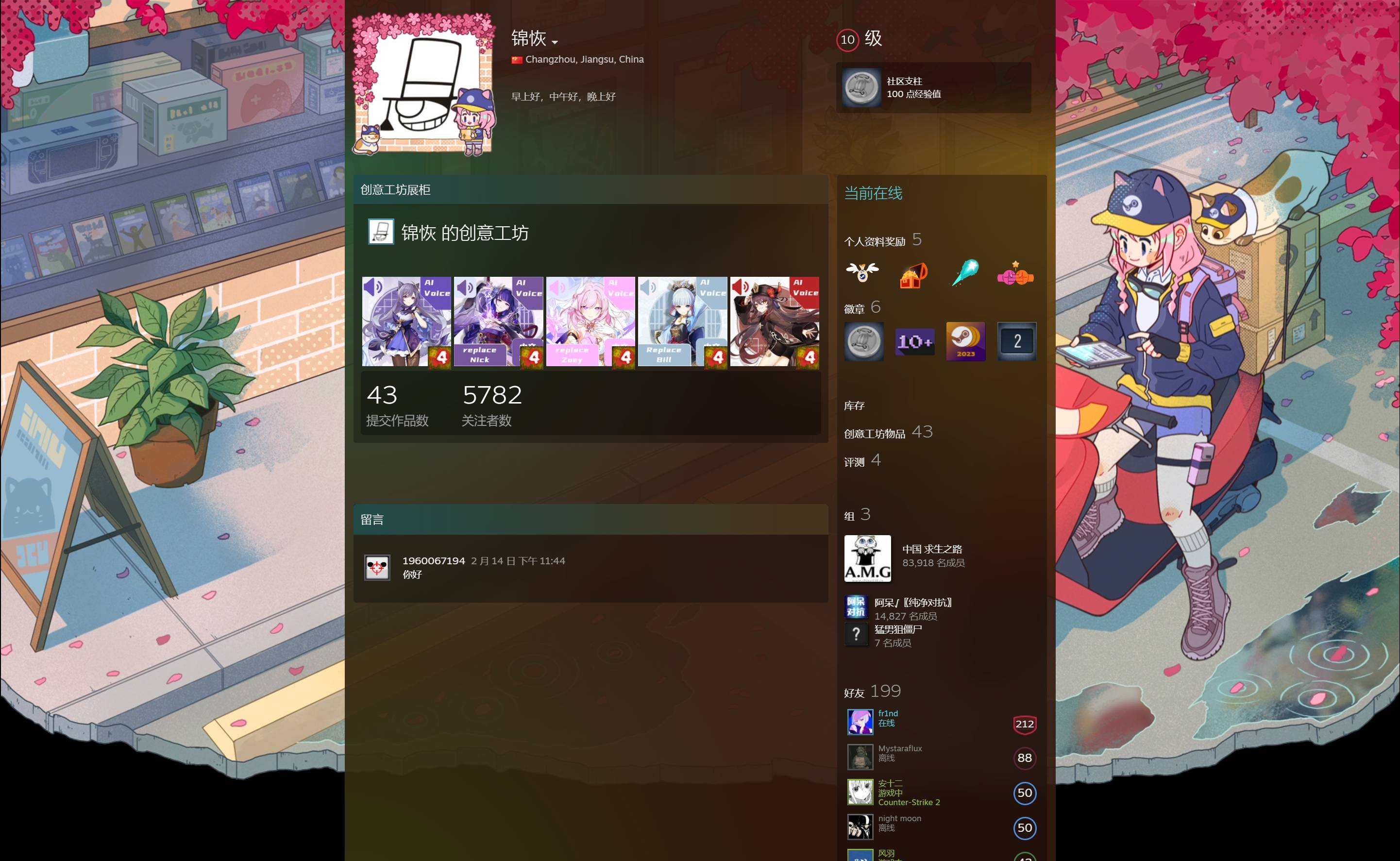Open commenter 1960067194's avatar

tap(377, 568)
